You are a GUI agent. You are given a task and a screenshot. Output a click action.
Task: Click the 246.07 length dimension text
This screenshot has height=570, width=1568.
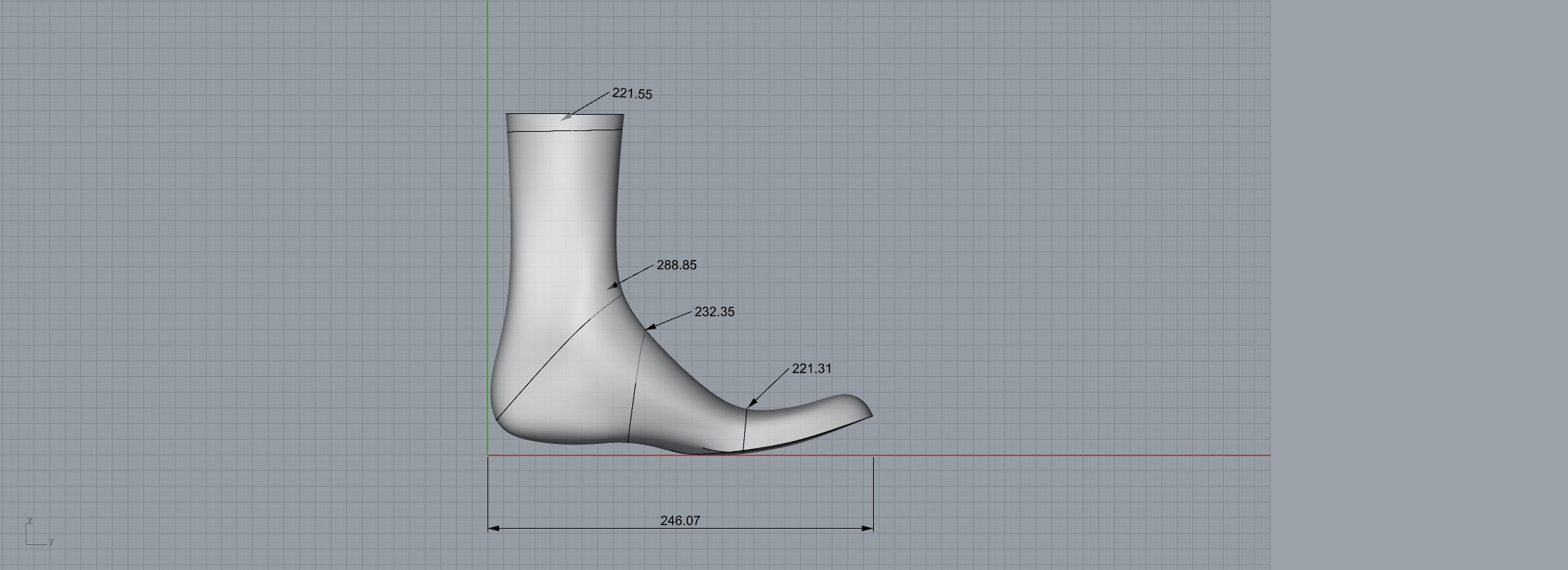[680, 521]
